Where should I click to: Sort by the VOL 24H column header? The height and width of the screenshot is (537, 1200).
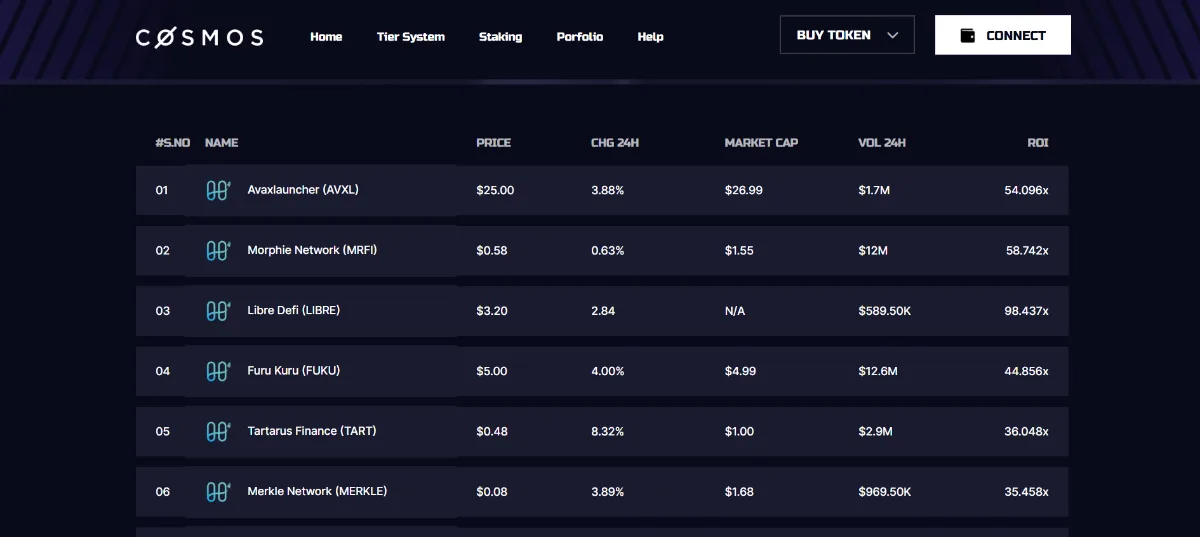pyautogui.click(x=882, y=143)
